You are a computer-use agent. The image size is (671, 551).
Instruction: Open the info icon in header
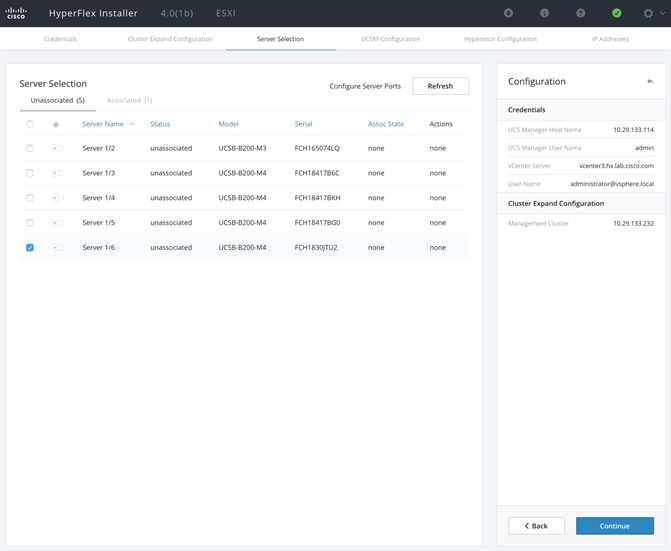[544, 13]
